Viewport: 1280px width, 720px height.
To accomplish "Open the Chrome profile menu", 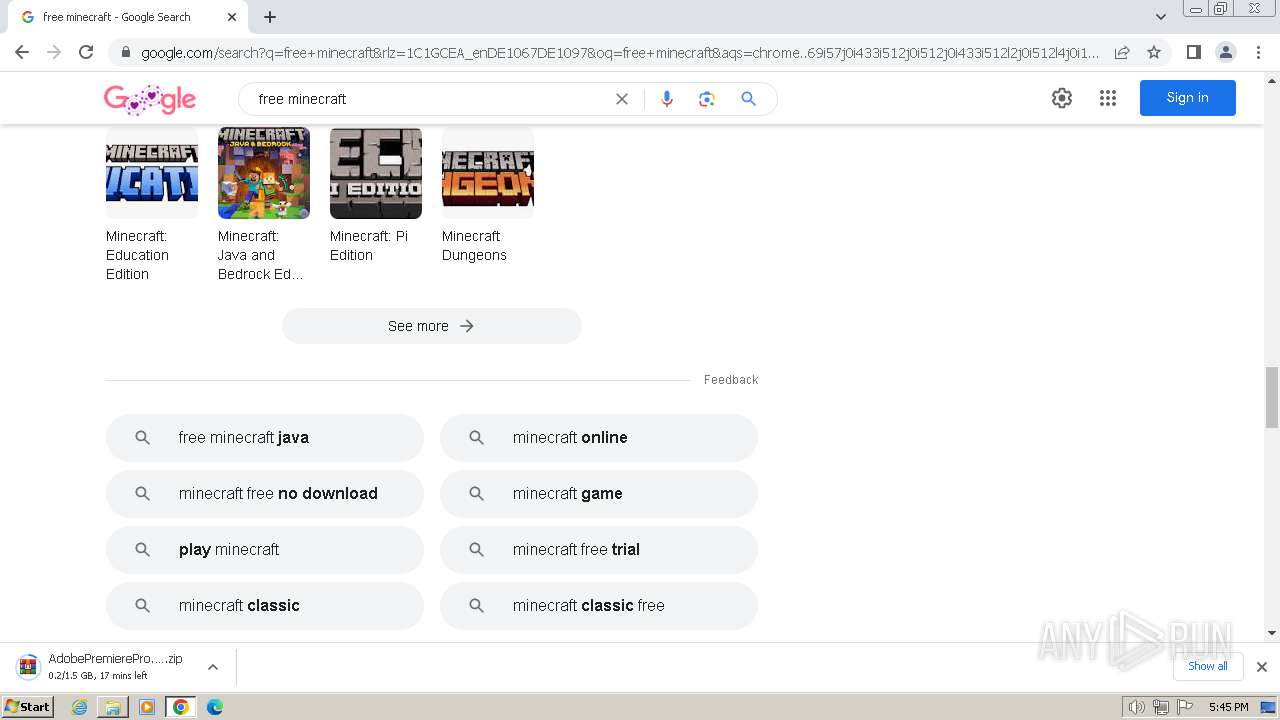I will point(1226,52).
